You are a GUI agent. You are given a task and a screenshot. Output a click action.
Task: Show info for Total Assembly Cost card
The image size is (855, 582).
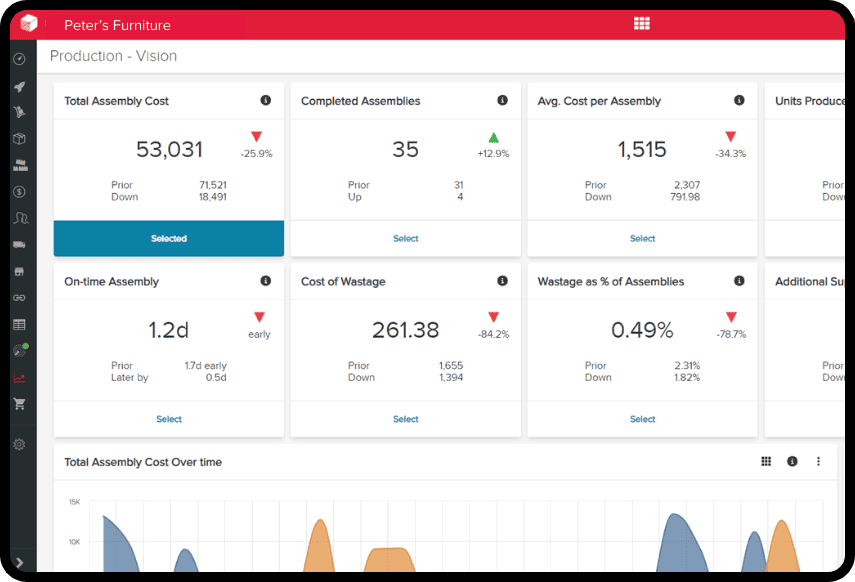pos(266,100)
